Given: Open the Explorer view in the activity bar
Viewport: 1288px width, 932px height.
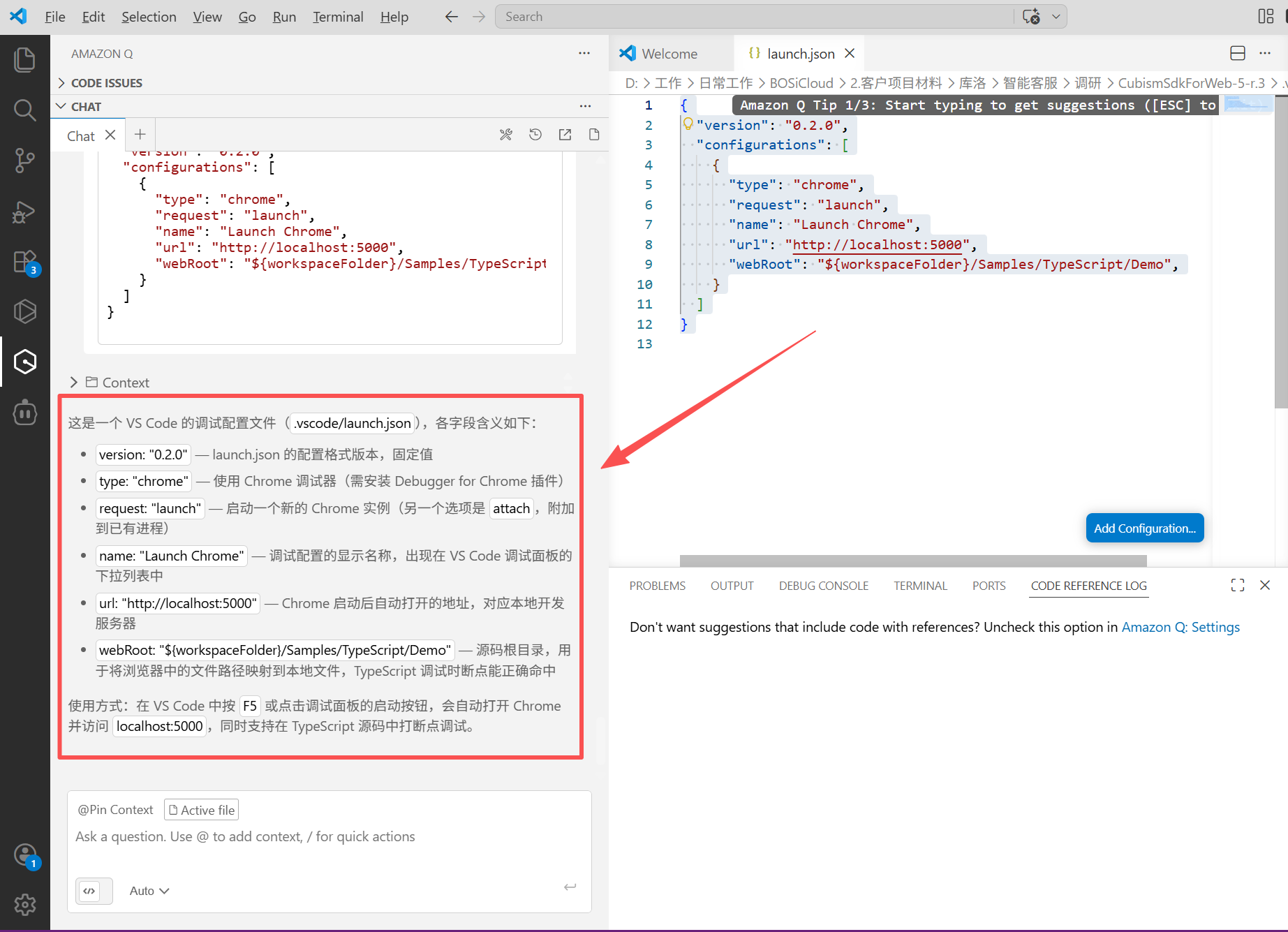Looking at the screenshot, I should pos(24,59).
